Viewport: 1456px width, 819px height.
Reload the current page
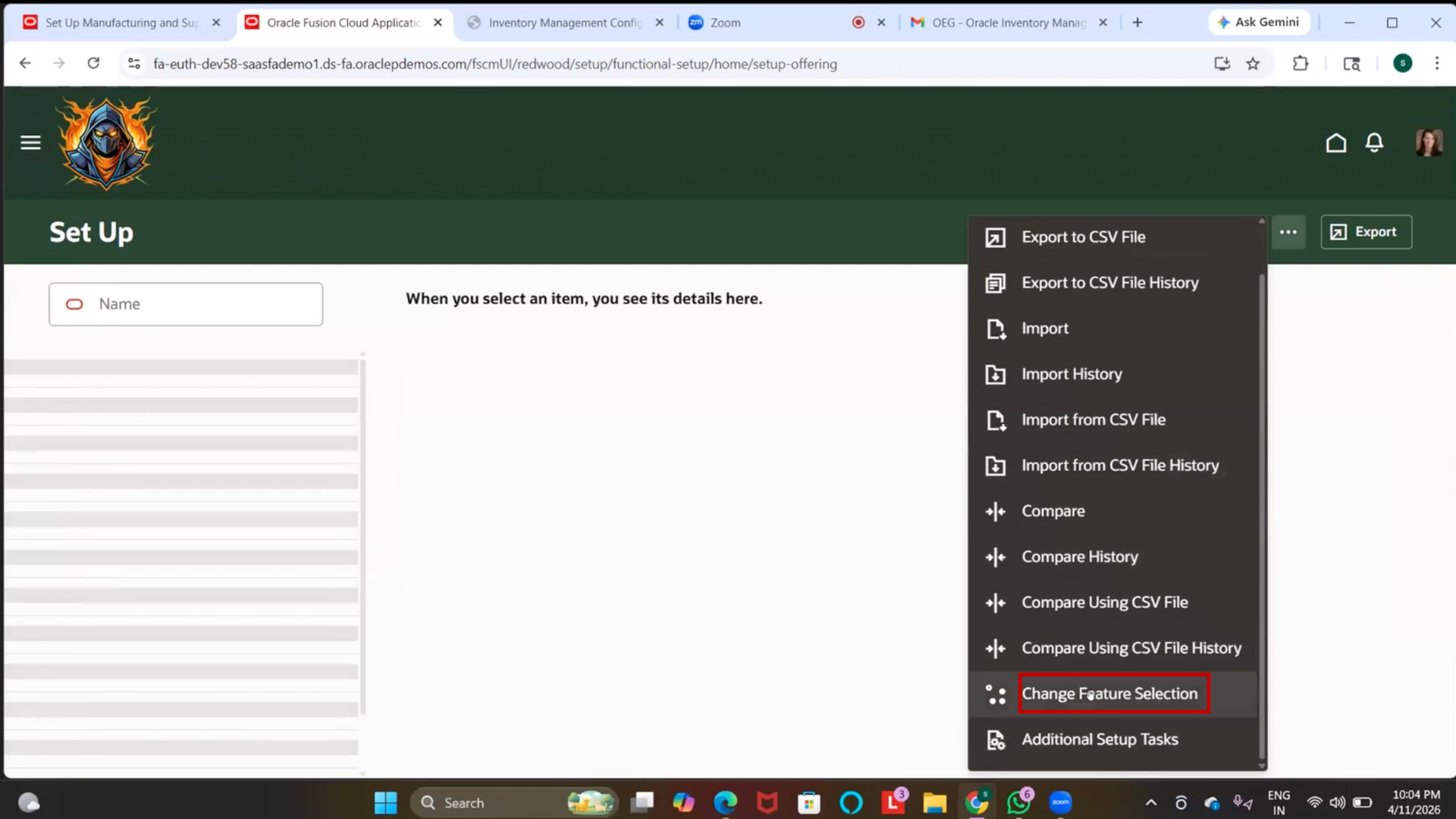93,64
